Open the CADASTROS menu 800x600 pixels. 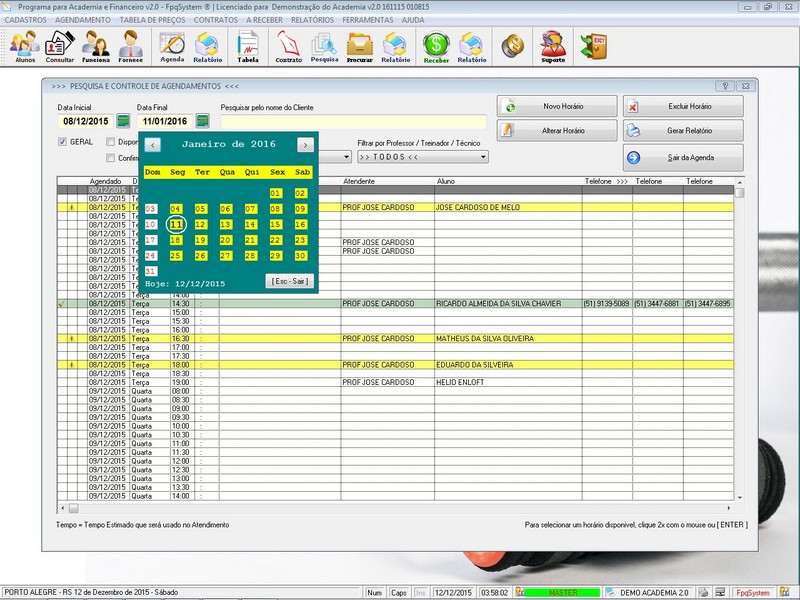pyautogui.click(x=25, y=20)
